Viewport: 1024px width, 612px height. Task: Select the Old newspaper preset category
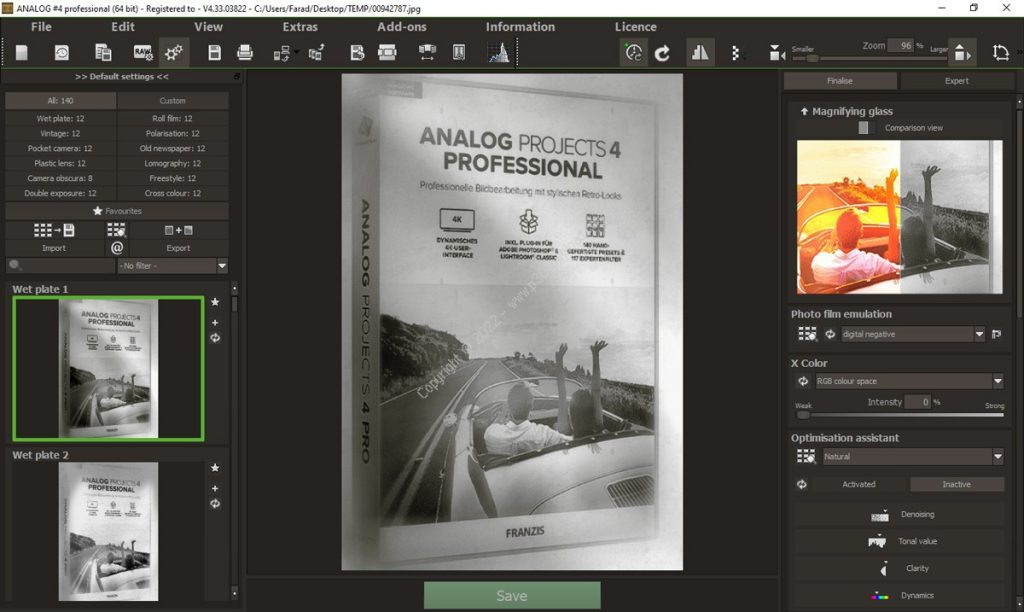click(x=171, y=147)
